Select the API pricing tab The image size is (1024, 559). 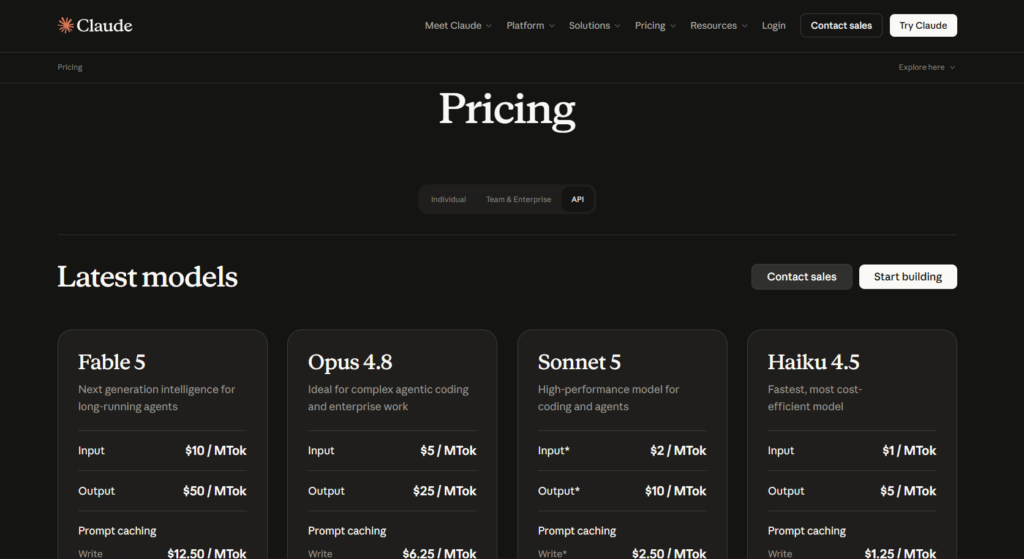577,199
